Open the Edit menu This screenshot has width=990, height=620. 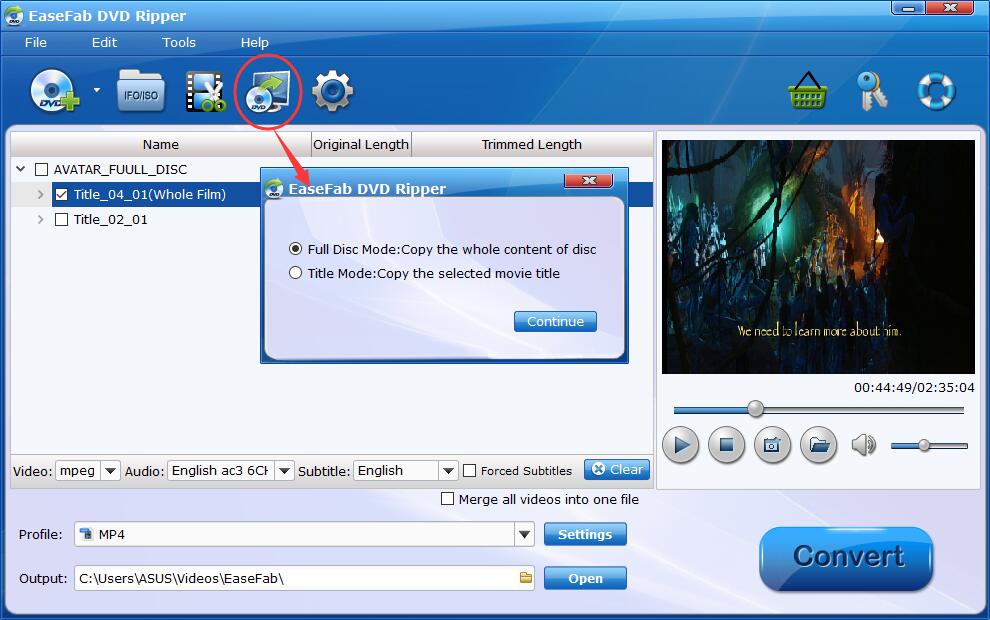coord(104,42)
